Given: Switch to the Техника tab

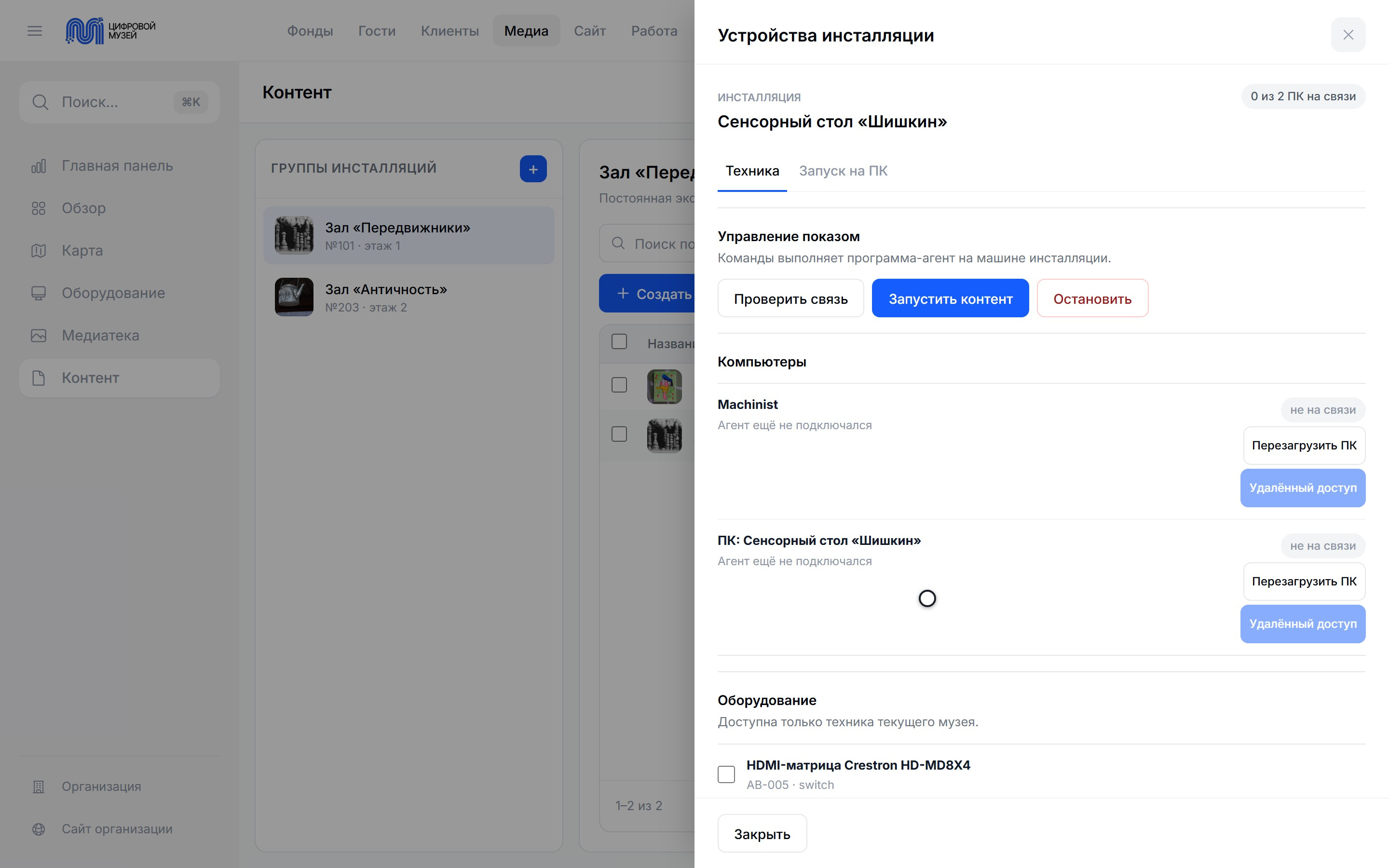Looking at the screenshot, I should coord(752,171).
